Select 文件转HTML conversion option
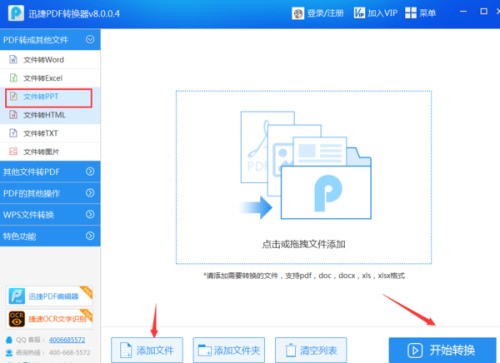The height and width of the screenshot is (363, 500). tap(50, 115)
